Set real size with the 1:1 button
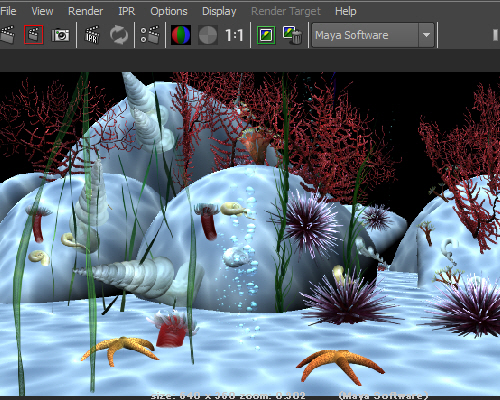This screenshot has width=500, height=400. (234, 35)
